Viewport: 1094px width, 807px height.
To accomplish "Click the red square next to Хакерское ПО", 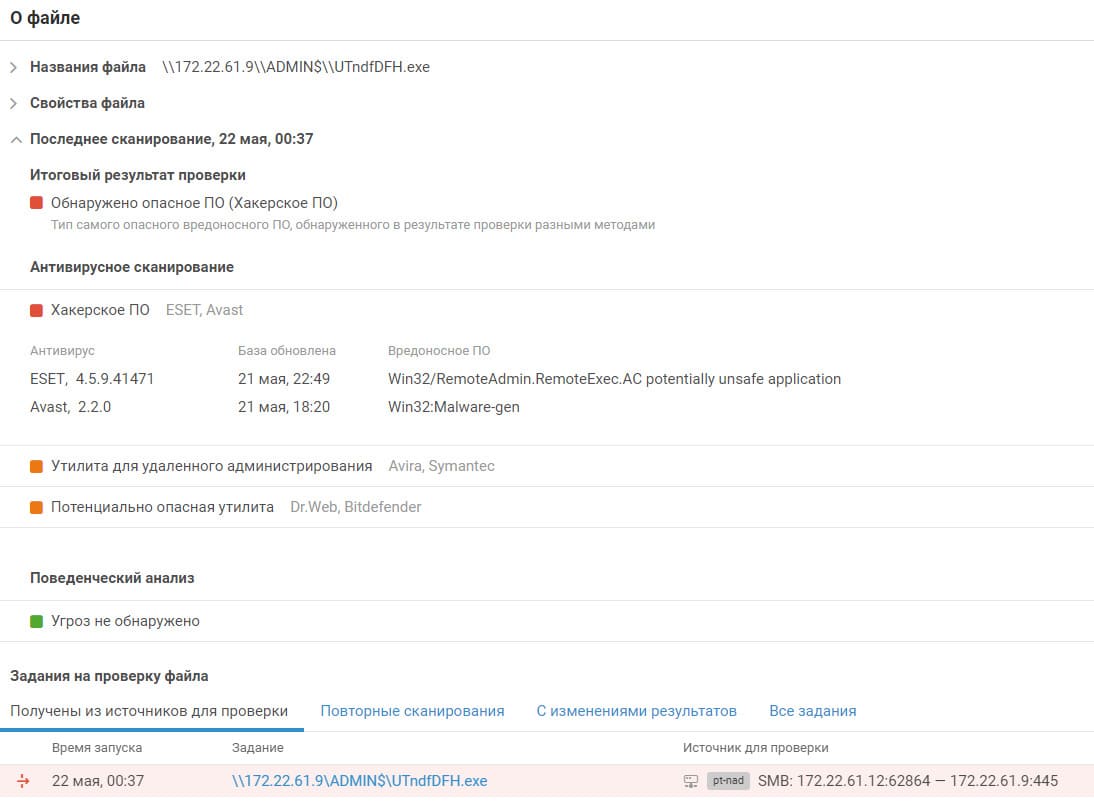I will (36, 310).
